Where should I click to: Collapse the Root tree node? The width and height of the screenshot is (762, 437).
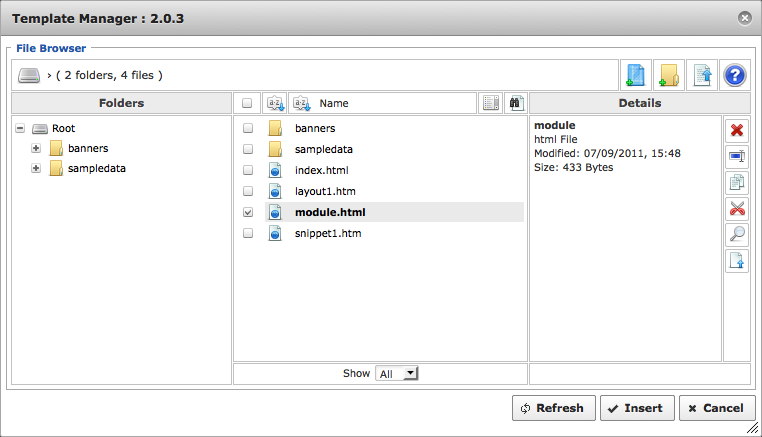click(20, 128)
